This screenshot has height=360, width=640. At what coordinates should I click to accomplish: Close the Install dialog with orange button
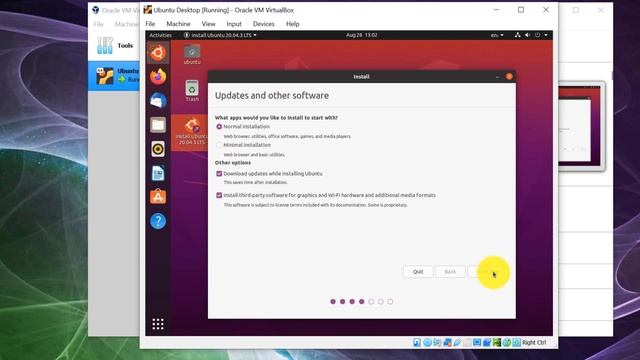point(509,76)
